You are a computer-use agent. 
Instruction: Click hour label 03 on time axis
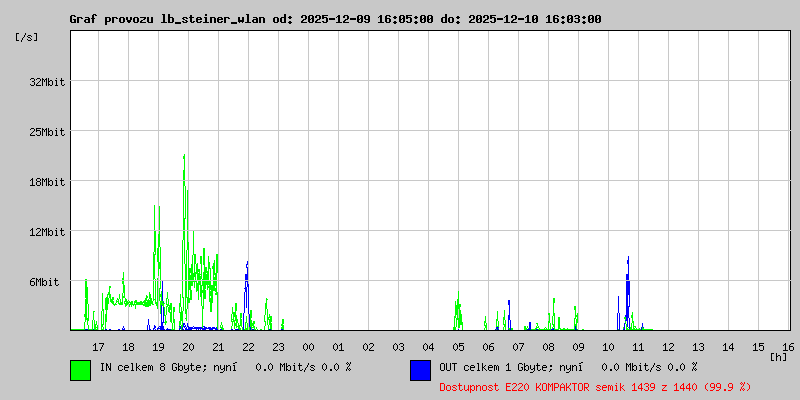[398, 347]
